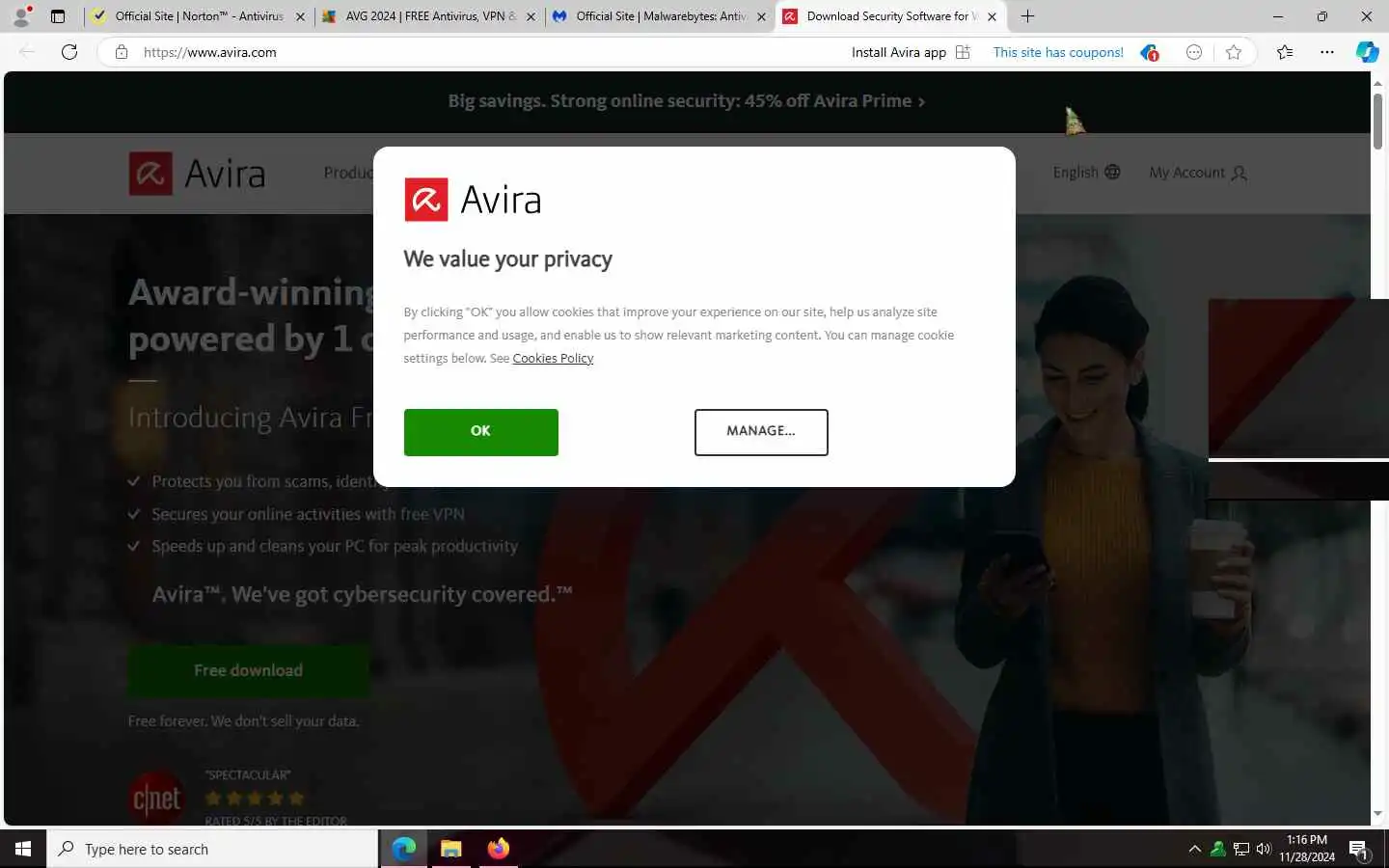Open the Copilot sidebar icon
1389x868 pixels.
(1367, 52)
